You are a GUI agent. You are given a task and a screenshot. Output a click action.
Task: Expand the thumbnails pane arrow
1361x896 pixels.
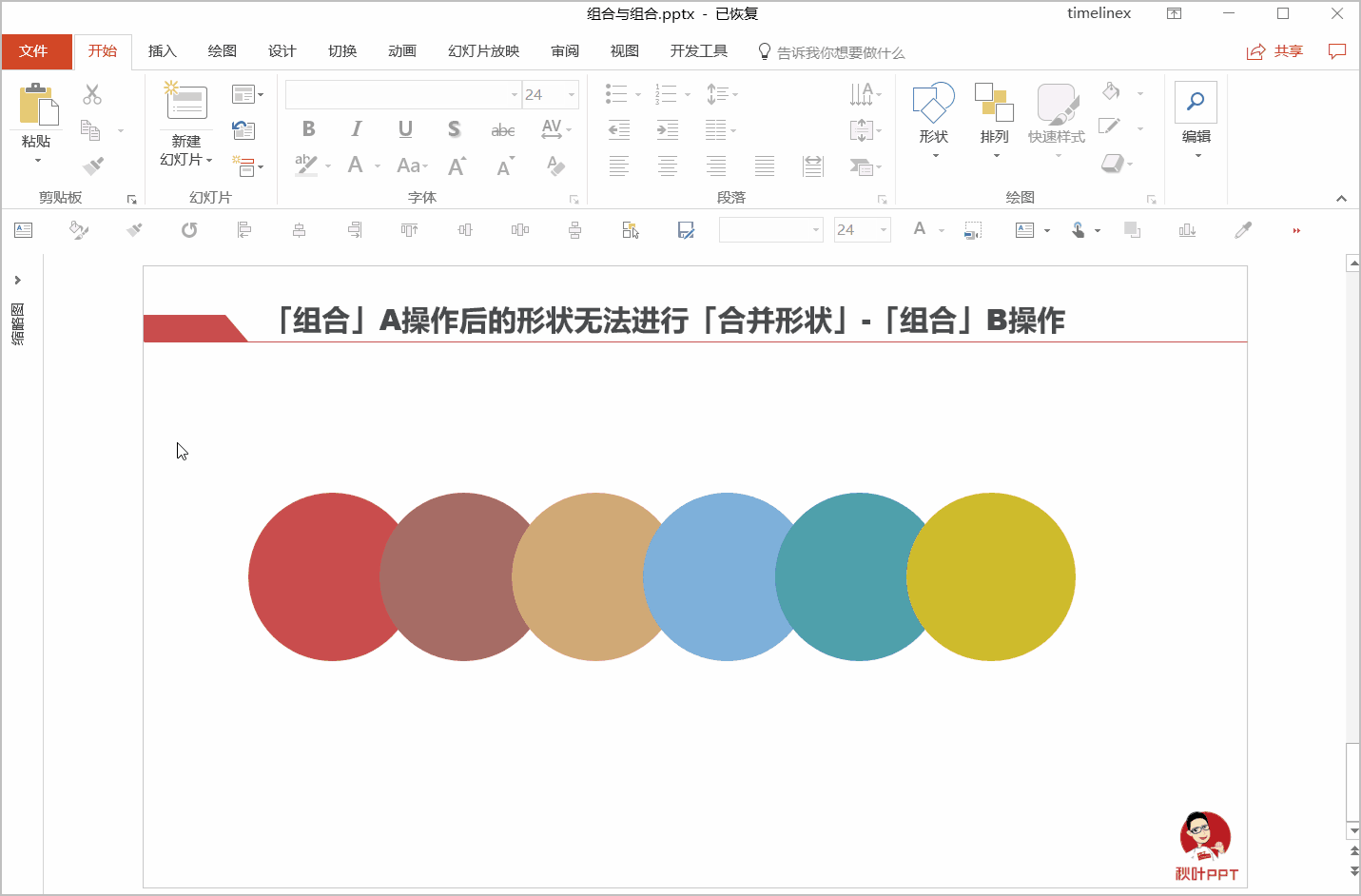pos(17,280)
